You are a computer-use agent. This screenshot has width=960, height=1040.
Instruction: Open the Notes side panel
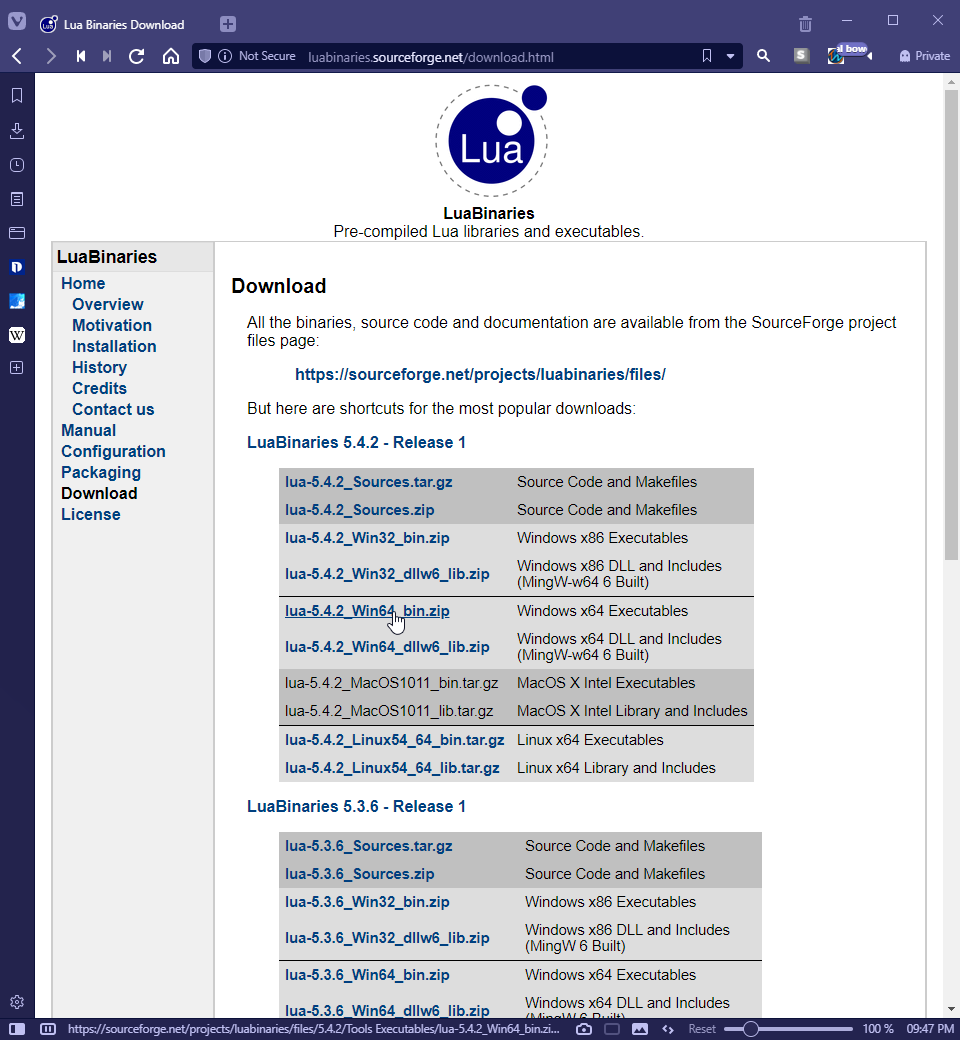17,199
